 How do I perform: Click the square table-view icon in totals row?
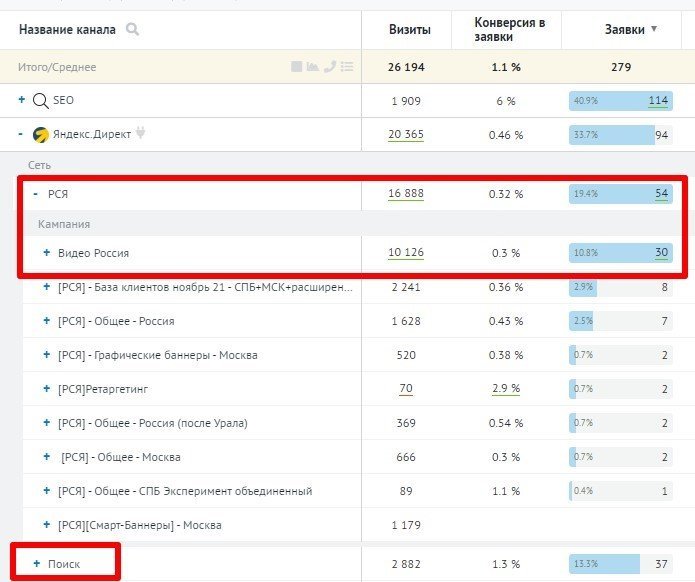pos(297,67)
